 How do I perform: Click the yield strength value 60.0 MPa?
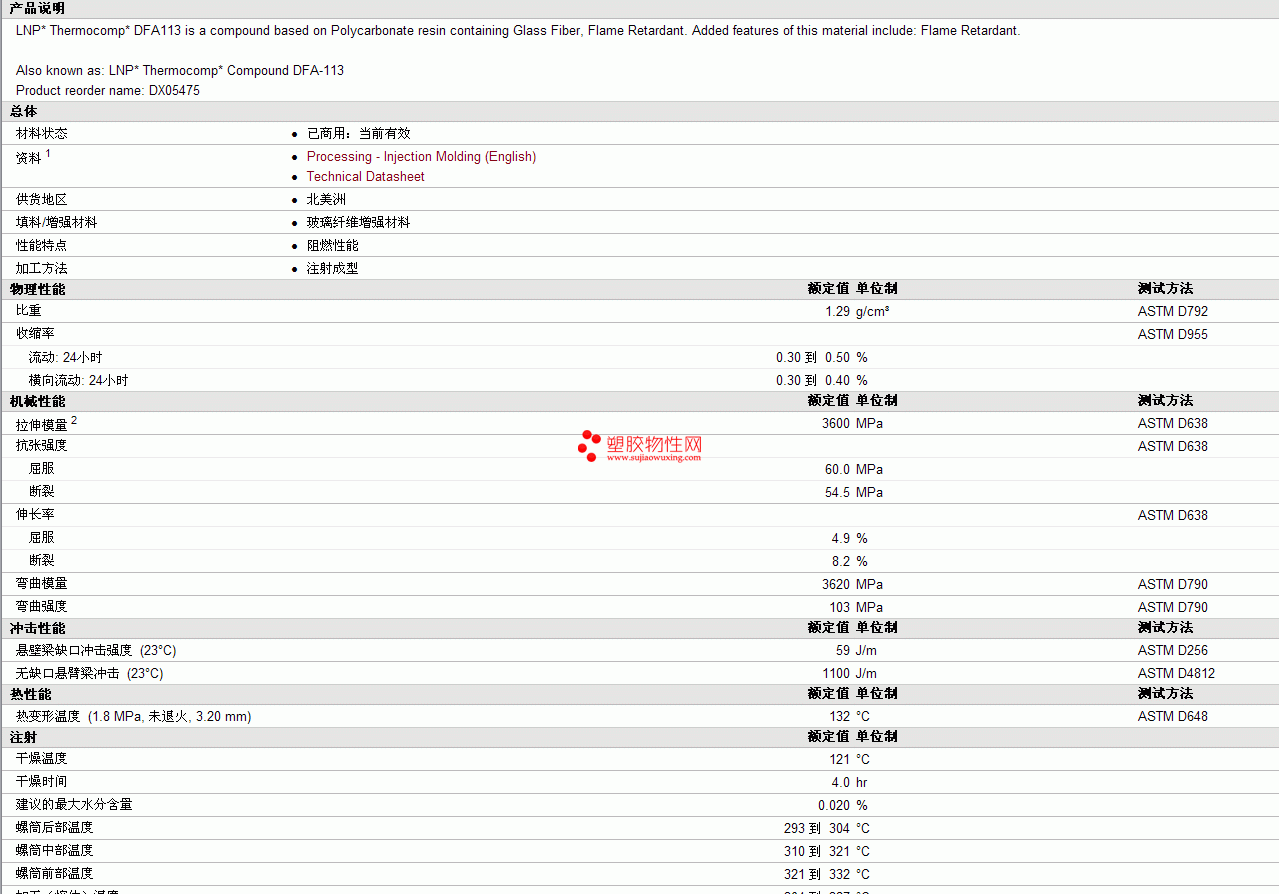pos(854,469)
